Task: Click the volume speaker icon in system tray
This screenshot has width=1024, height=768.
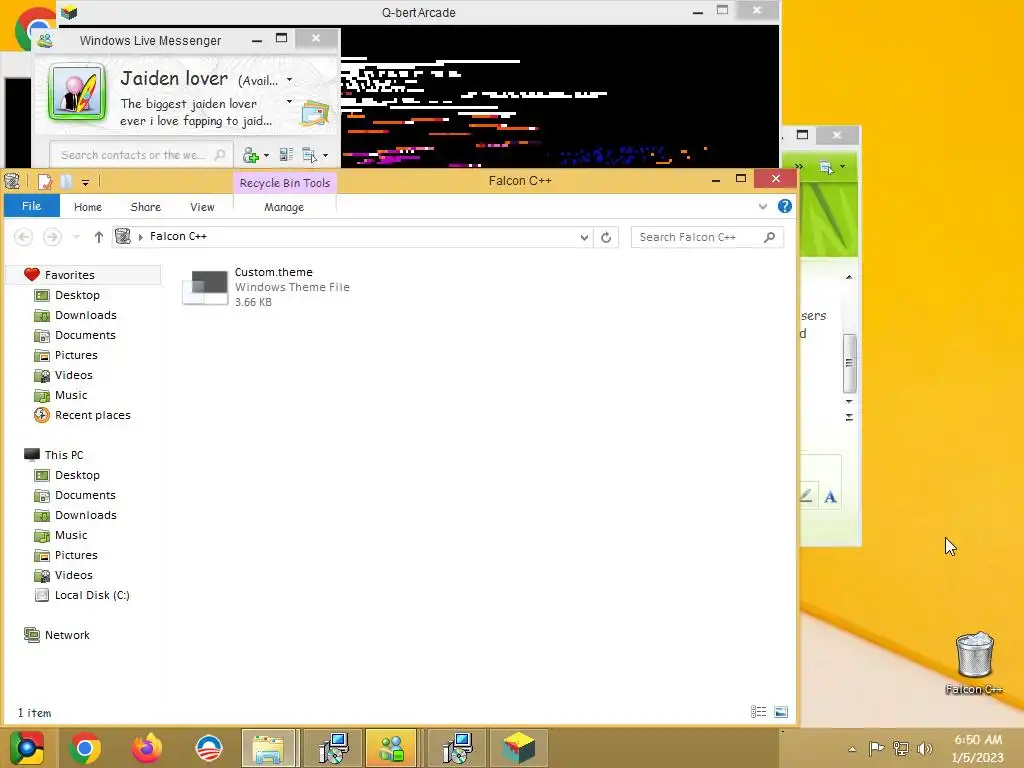Action: (924, 748)
